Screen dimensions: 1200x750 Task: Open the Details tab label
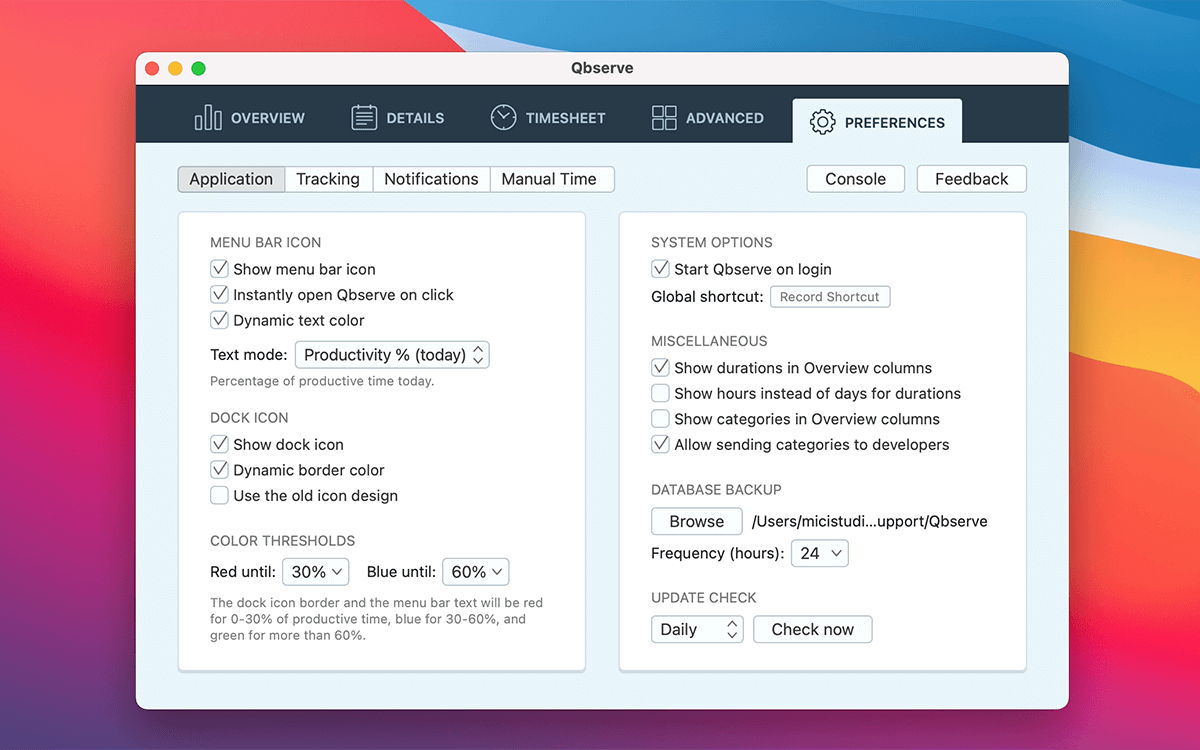tap(415, 118)
